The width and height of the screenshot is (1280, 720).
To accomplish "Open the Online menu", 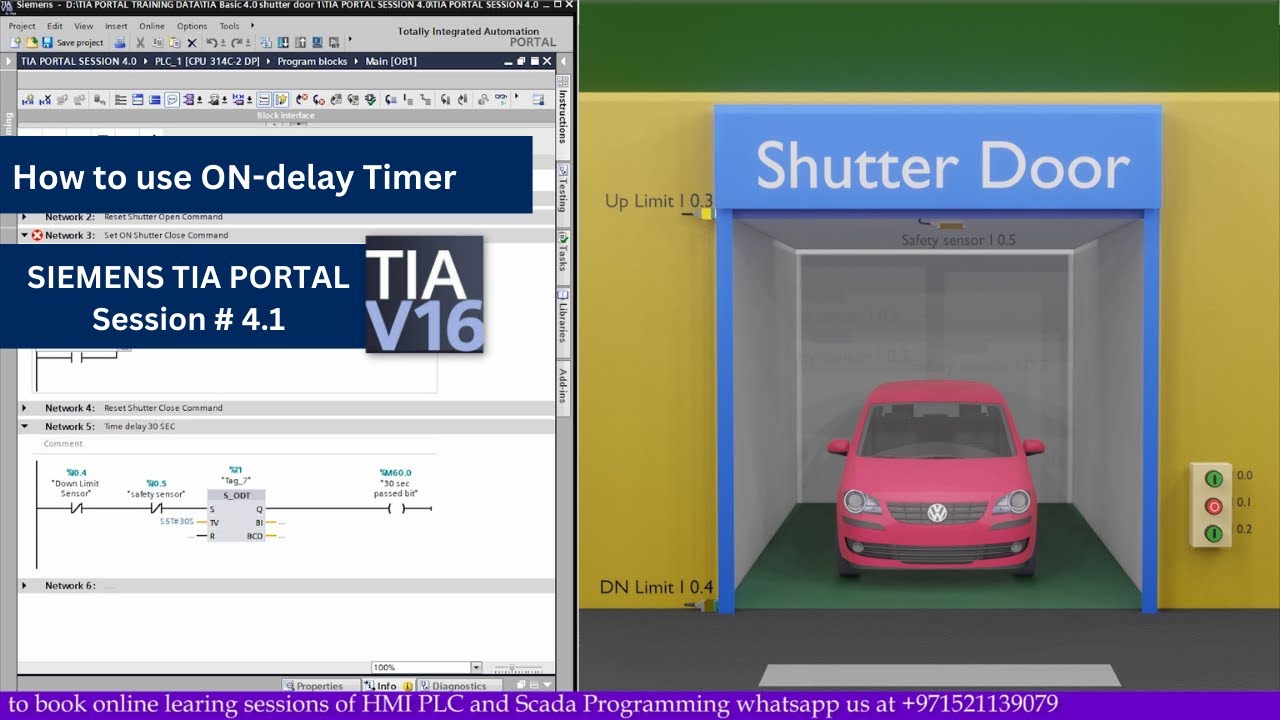I will 152,26.
